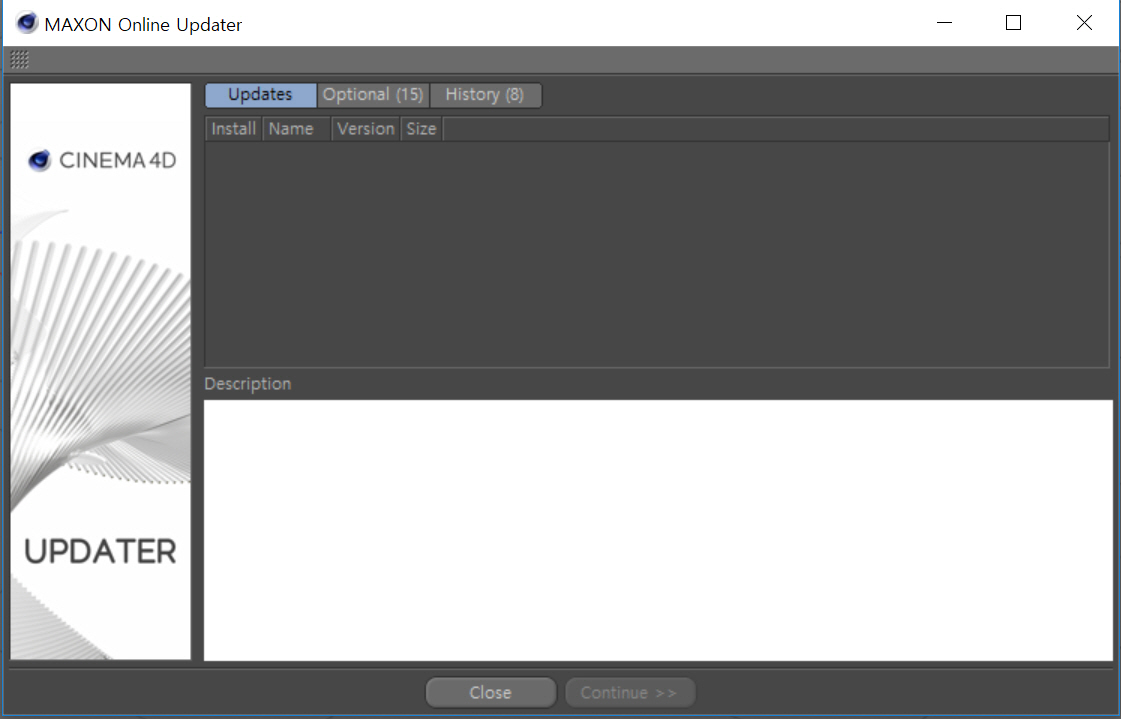Click the grid grip icon in toolbar
Screen dimensions: 1121x719
coord(19,60)
